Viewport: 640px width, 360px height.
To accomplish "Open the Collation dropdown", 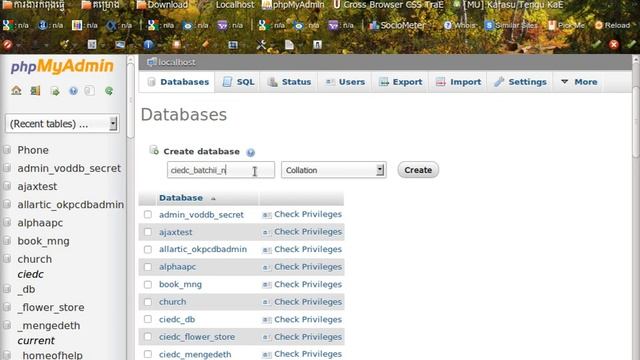I will click(333, 170).
